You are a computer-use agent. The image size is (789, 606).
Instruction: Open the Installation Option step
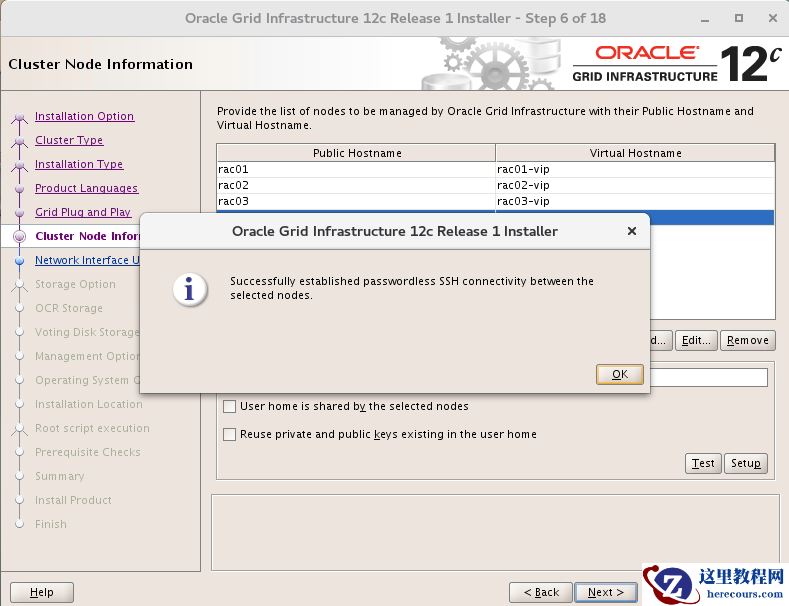click(85, 116)
